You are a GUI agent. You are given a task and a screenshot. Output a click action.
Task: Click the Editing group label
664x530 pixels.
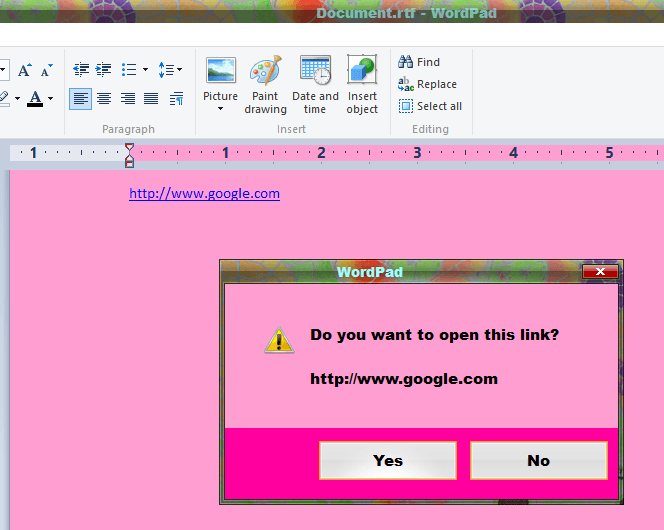pos(430,129)
